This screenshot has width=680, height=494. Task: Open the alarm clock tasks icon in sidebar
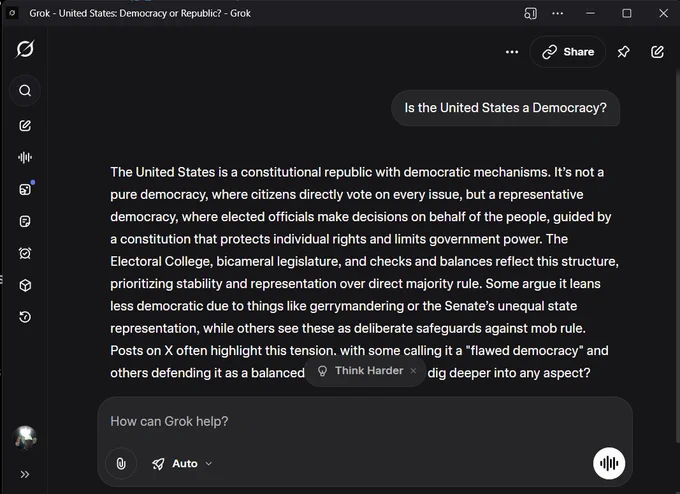pos(25,253)
